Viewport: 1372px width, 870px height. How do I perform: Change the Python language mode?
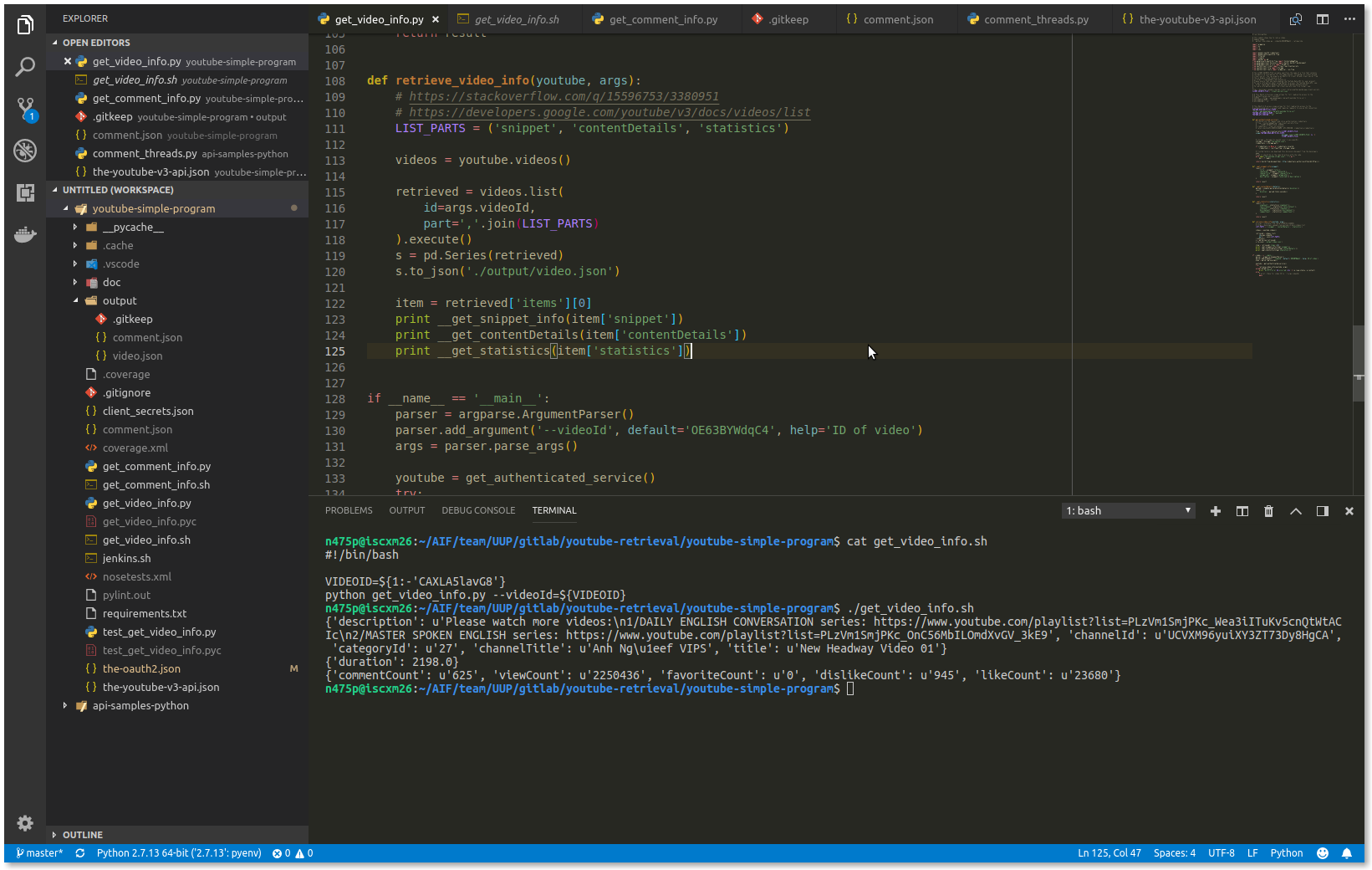(x=1287, y=853)
